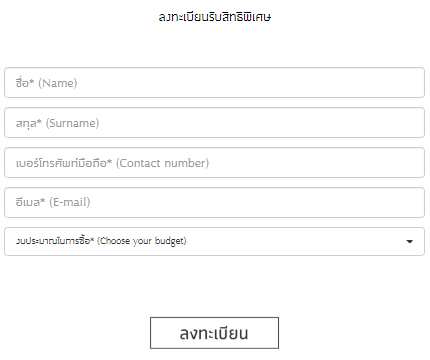Image resolution: width=430 pixels, height=360 pixels.
Task: Submit the form with ลงทะเบียน button
Action: click(214, 333)
